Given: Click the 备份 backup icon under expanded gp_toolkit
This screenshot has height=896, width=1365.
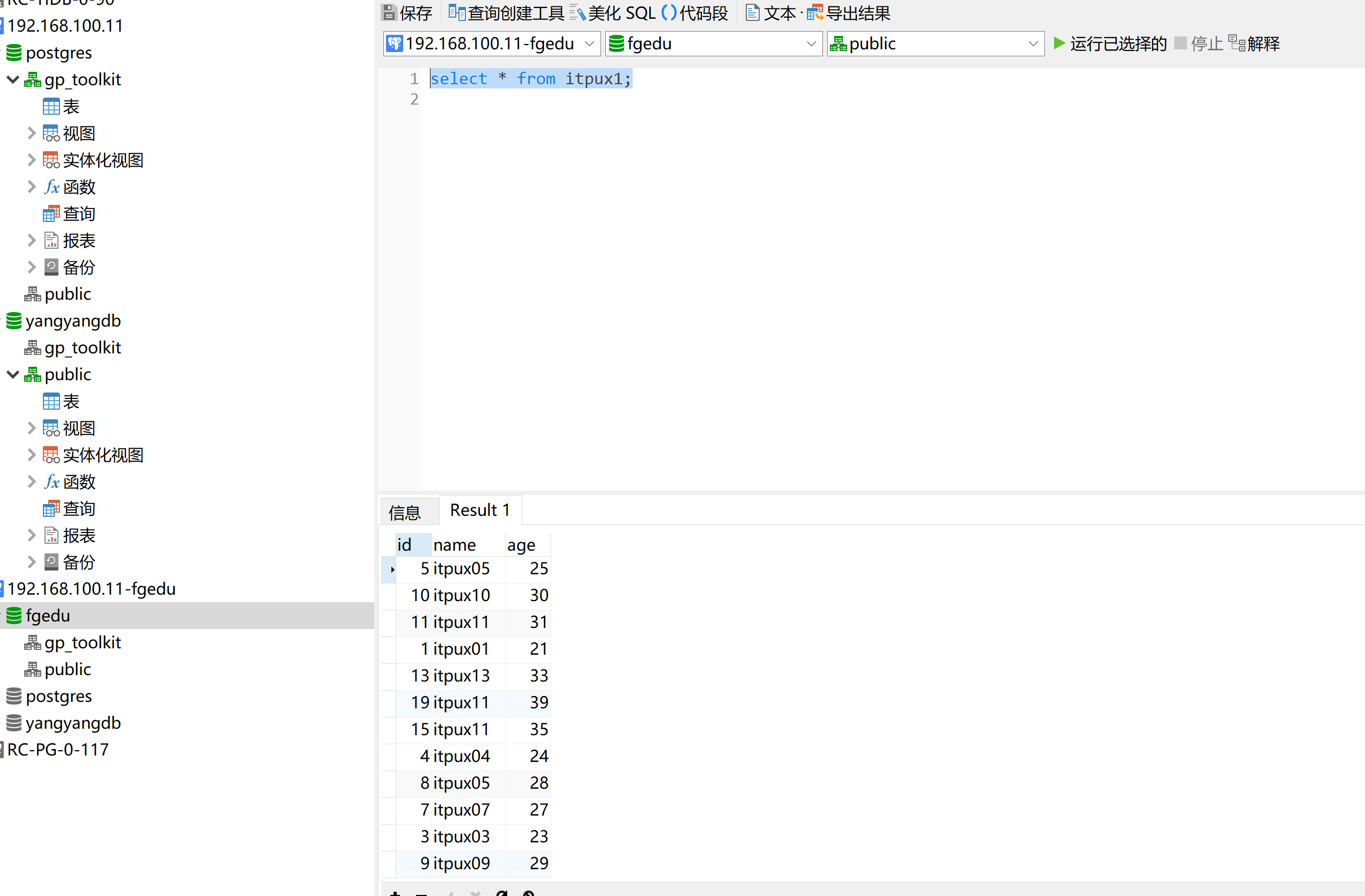Looking at the screenshot, I should click(51, 268).
